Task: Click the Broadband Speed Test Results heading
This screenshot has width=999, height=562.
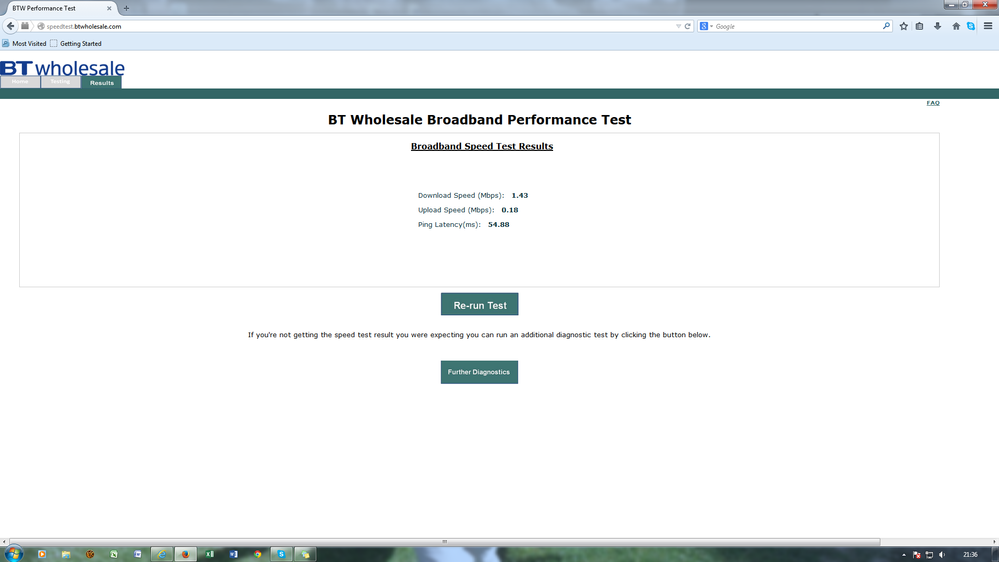Action: [x=482, y=146]
